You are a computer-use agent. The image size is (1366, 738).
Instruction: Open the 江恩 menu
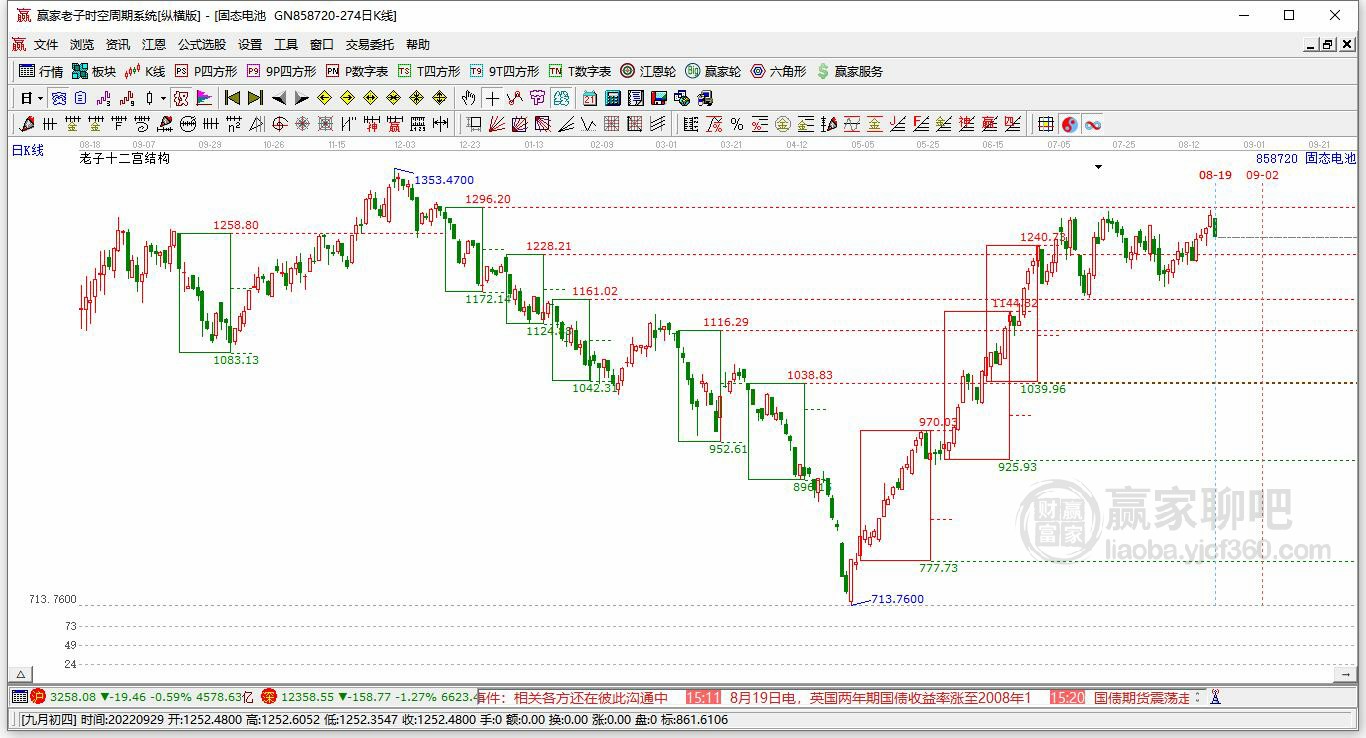pos(154,45)
